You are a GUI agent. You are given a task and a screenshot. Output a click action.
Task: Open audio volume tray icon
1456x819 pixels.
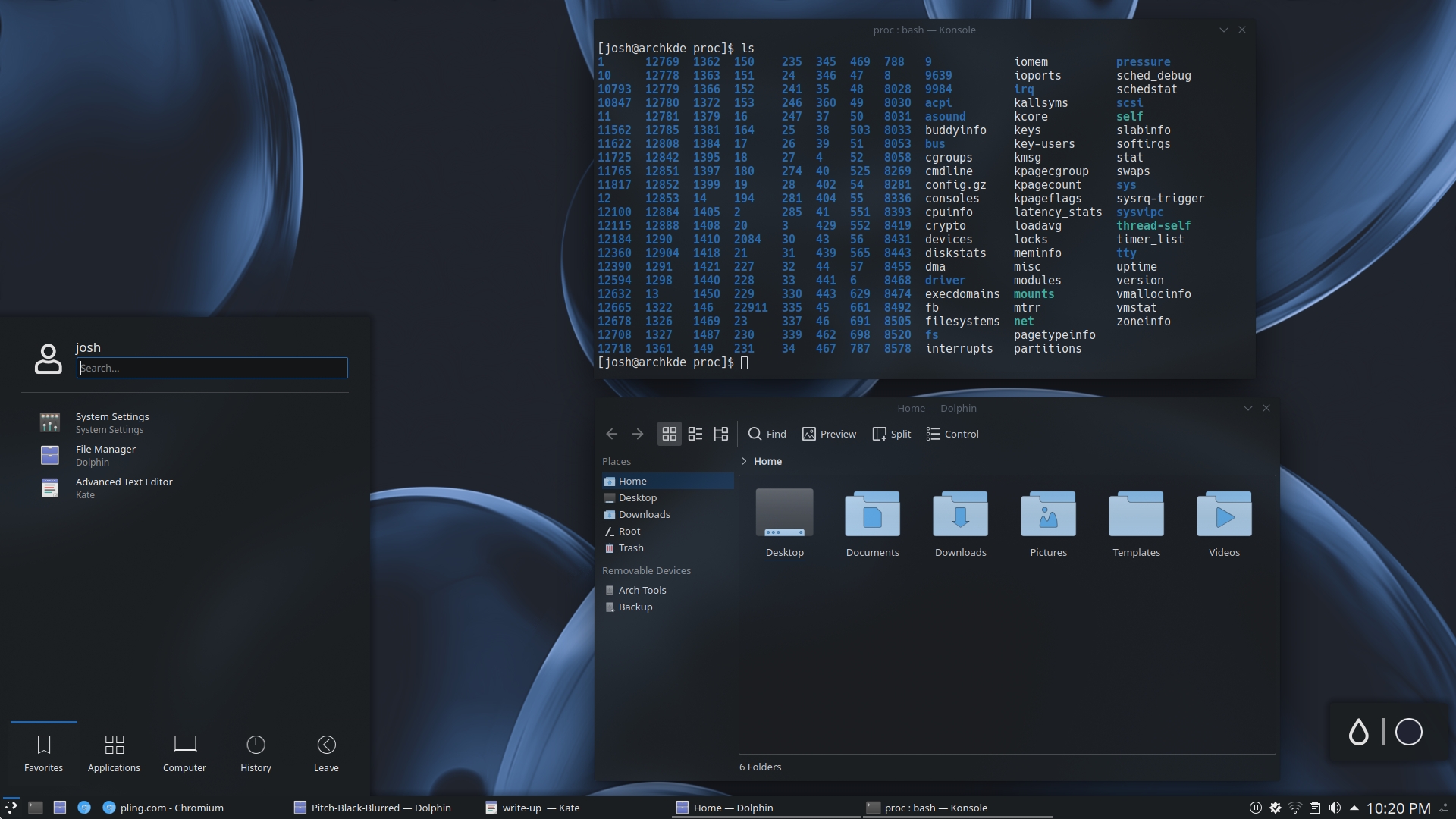[x=1335, y=808]
